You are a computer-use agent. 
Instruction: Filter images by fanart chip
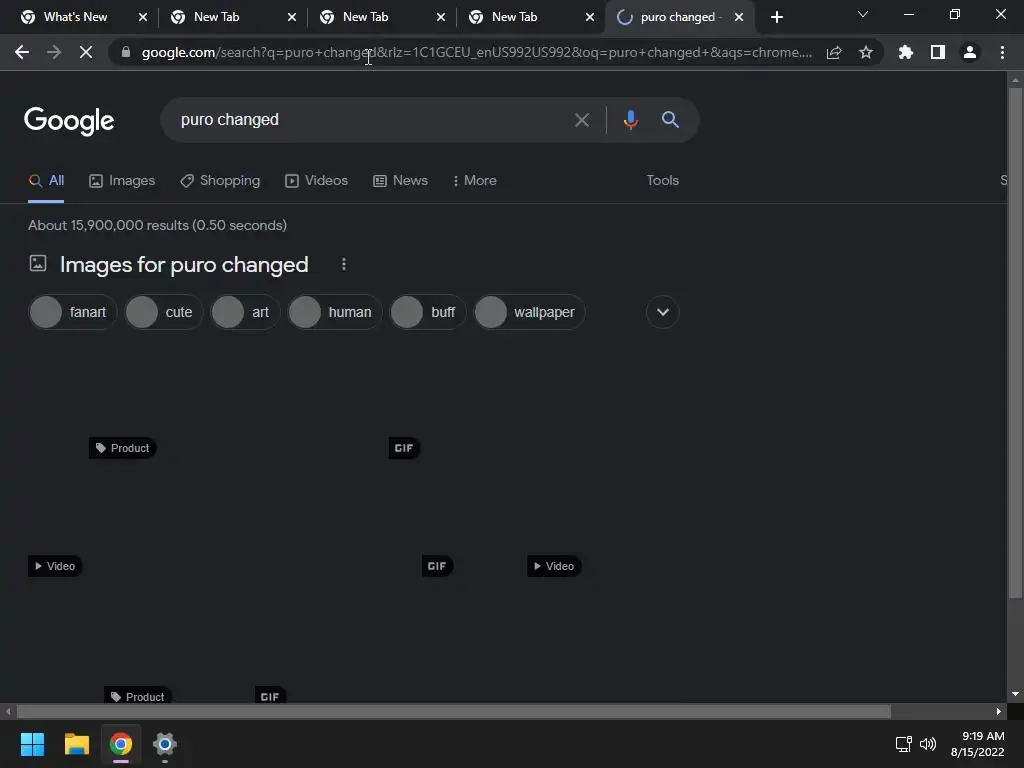72,312
